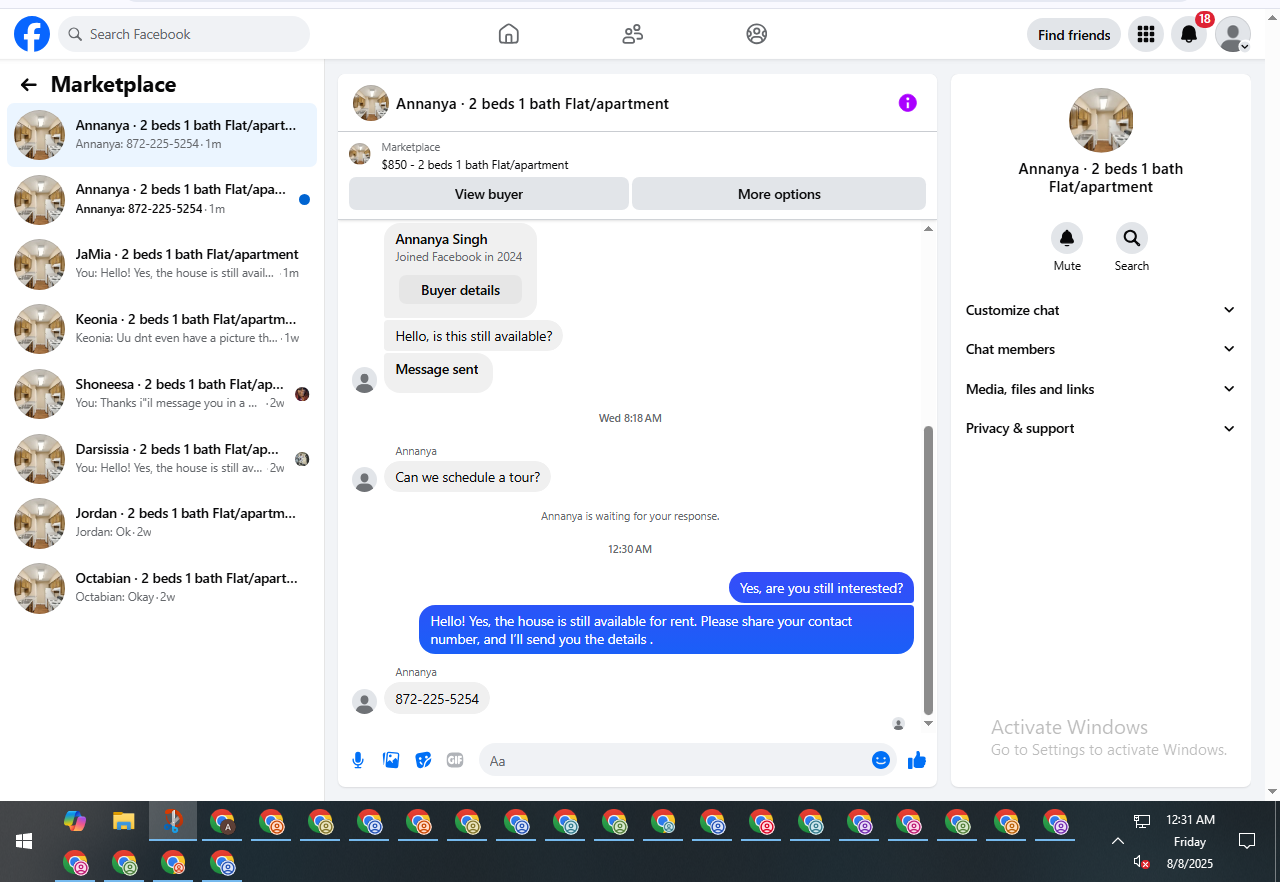Choose a sticker icon
The image size is (1280, 882).
coord(423,760)
